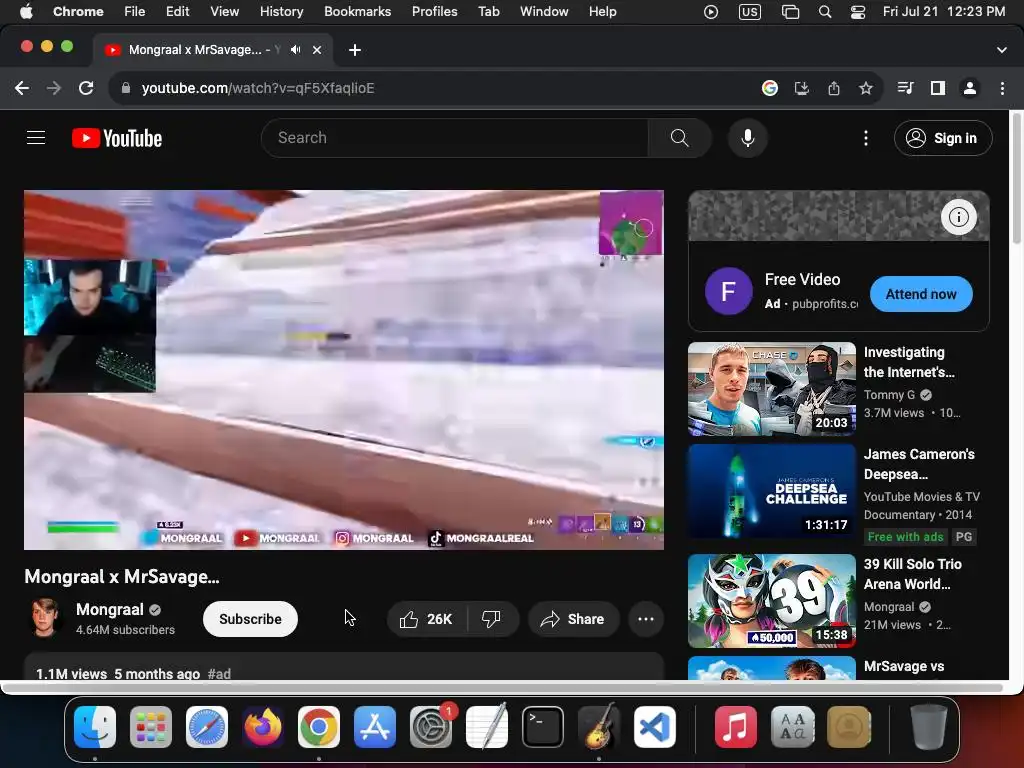Open the YouTube hamburger guide menu
Image resolution: width=1024 pixels, height=768 pixels.
(x=36, y=138)
